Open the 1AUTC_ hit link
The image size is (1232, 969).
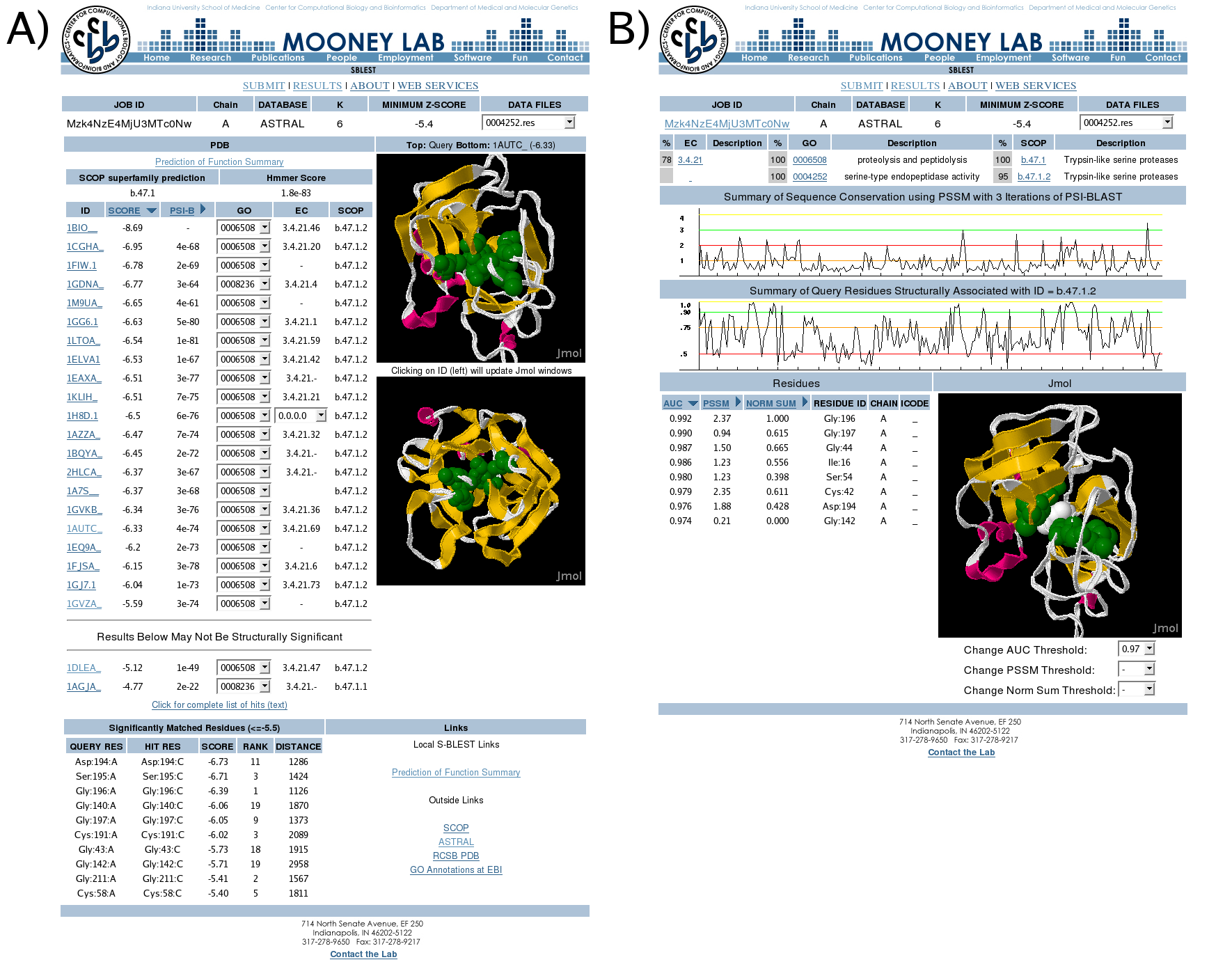(x=84, y=528)
